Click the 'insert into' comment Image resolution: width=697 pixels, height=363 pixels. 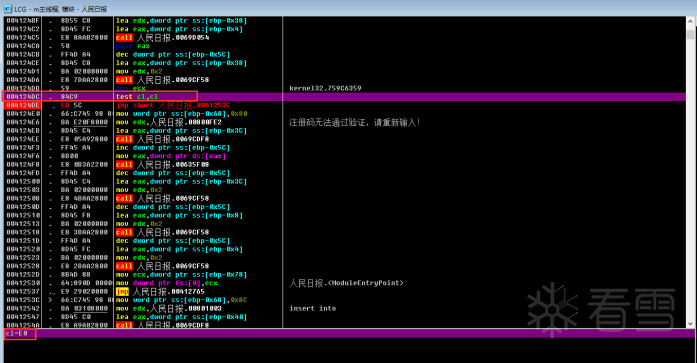pyautogui.click(x=312, y=308)
